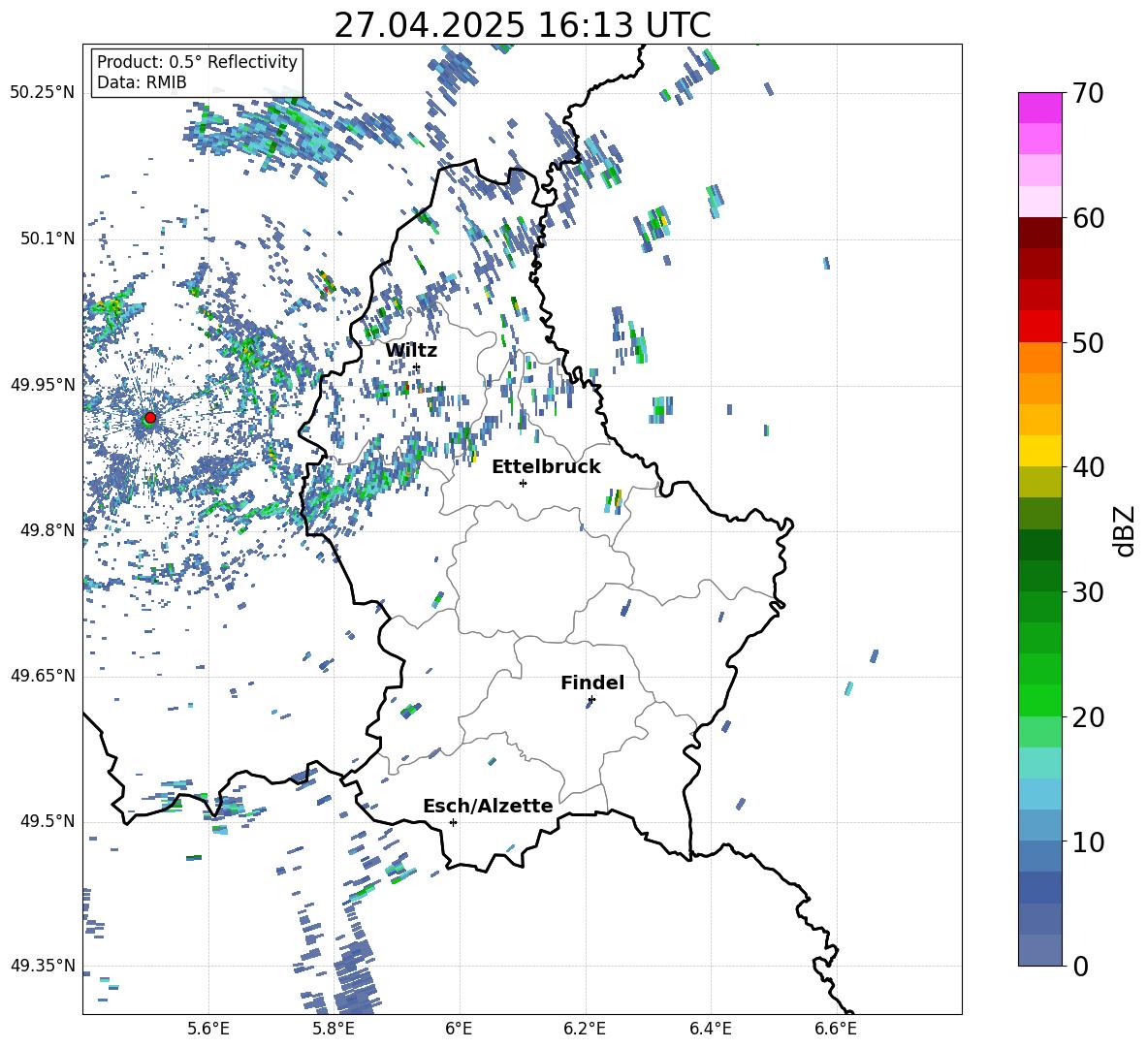Click the 70 tick on the colorbar
1148x1048 pixels.
[1089, 94]
